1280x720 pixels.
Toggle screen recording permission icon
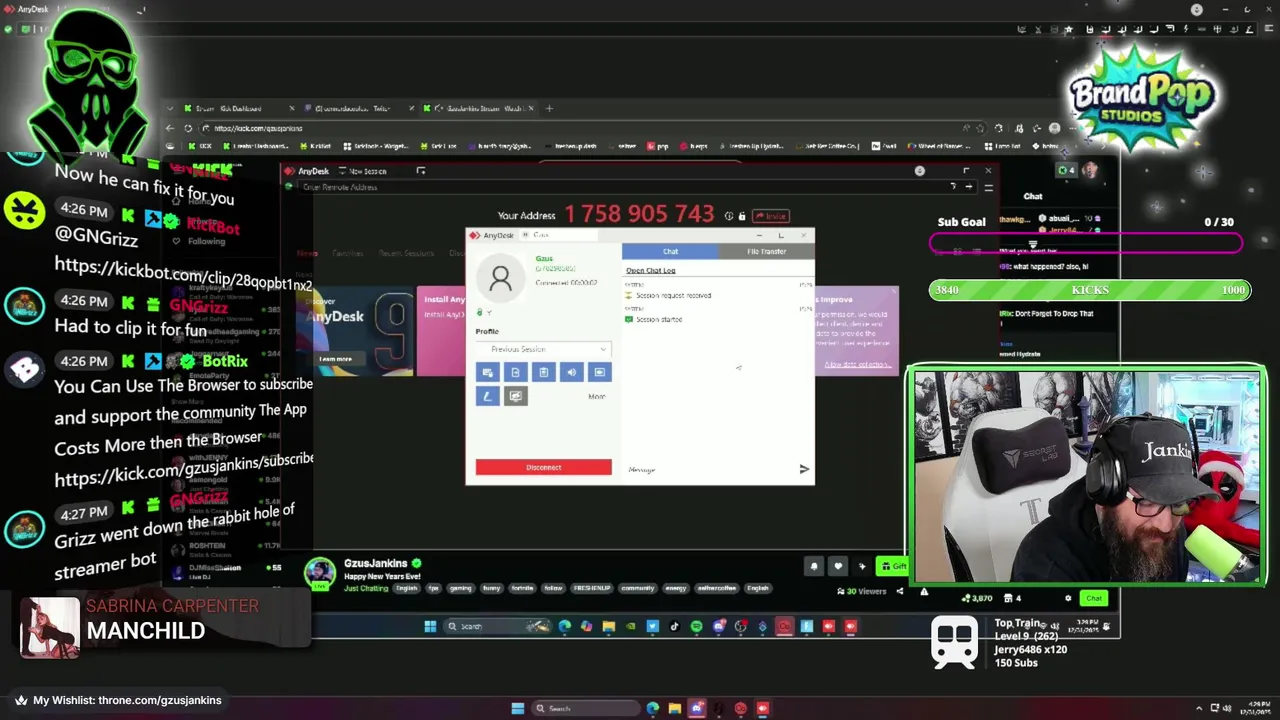[x=599, y=372]
